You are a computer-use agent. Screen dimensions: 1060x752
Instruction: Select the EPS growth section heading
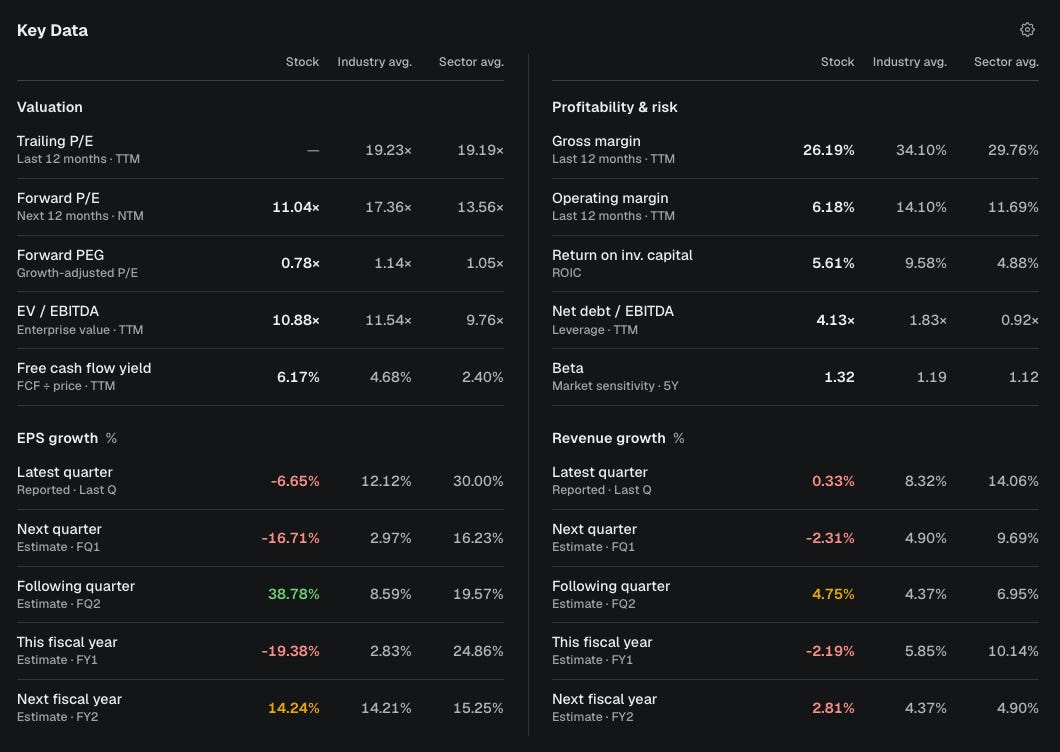pyautogui.click(x=57, y=438)
